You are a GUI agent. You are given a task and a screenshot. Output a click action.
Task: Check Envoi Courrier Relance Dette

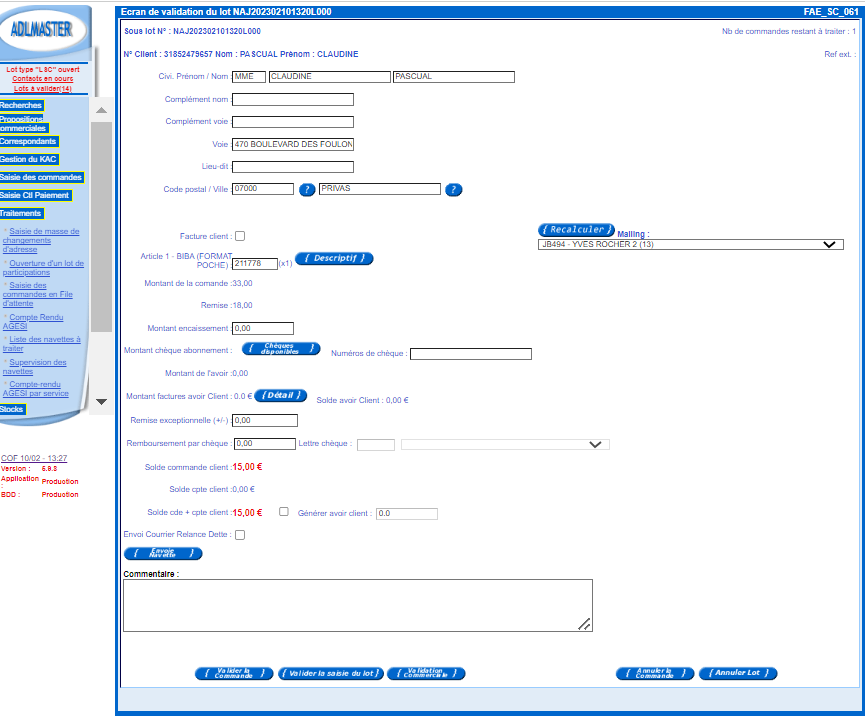point(240,535)
